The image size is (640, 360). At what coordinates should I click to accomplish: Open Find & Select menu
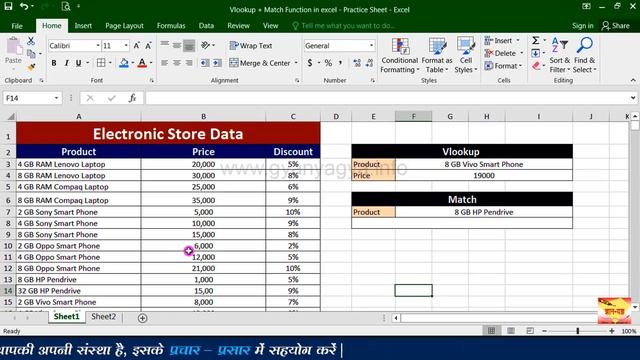pos(584,55)
